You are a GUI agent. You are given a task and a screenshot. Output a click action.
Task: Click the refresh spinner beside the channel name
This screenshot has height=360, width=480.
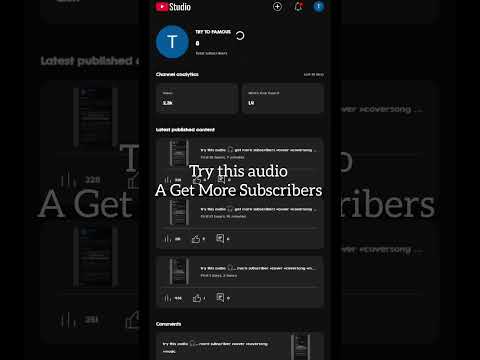[x=240, y=35]
